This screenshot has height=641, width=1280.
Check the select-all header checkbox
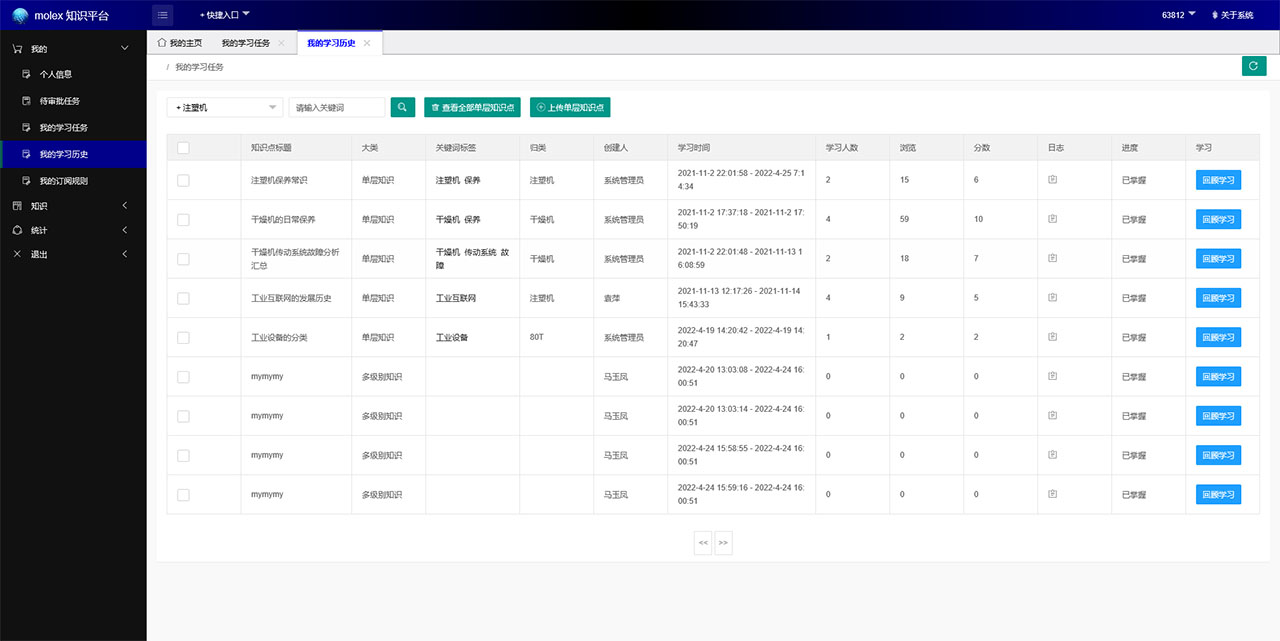point(183,148)
